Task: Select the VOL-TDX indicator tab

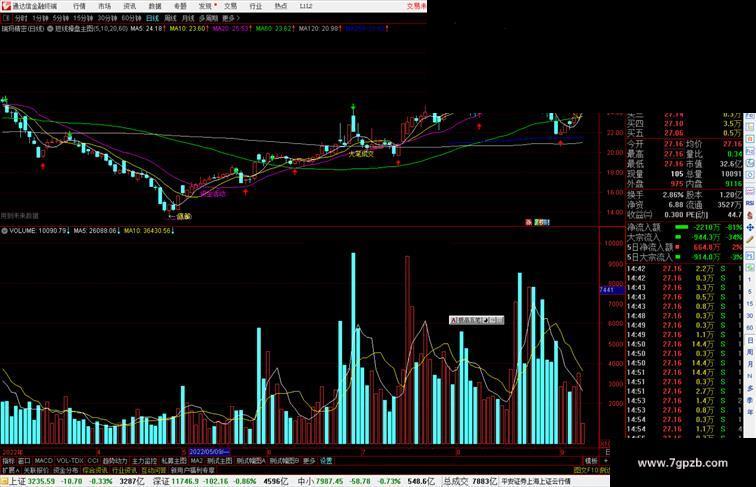Action: coord(70,461)
